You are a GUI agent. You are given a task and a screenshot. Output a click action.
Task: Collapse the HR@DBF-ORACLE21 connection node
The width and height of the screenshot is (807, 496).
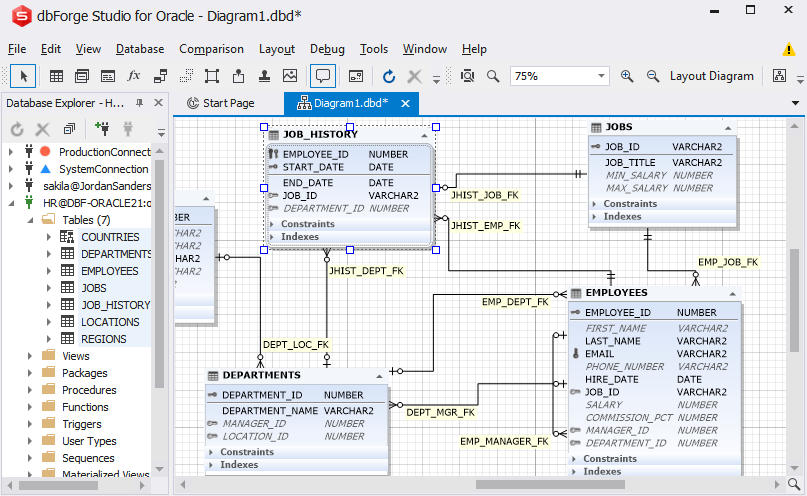[11, 203]
